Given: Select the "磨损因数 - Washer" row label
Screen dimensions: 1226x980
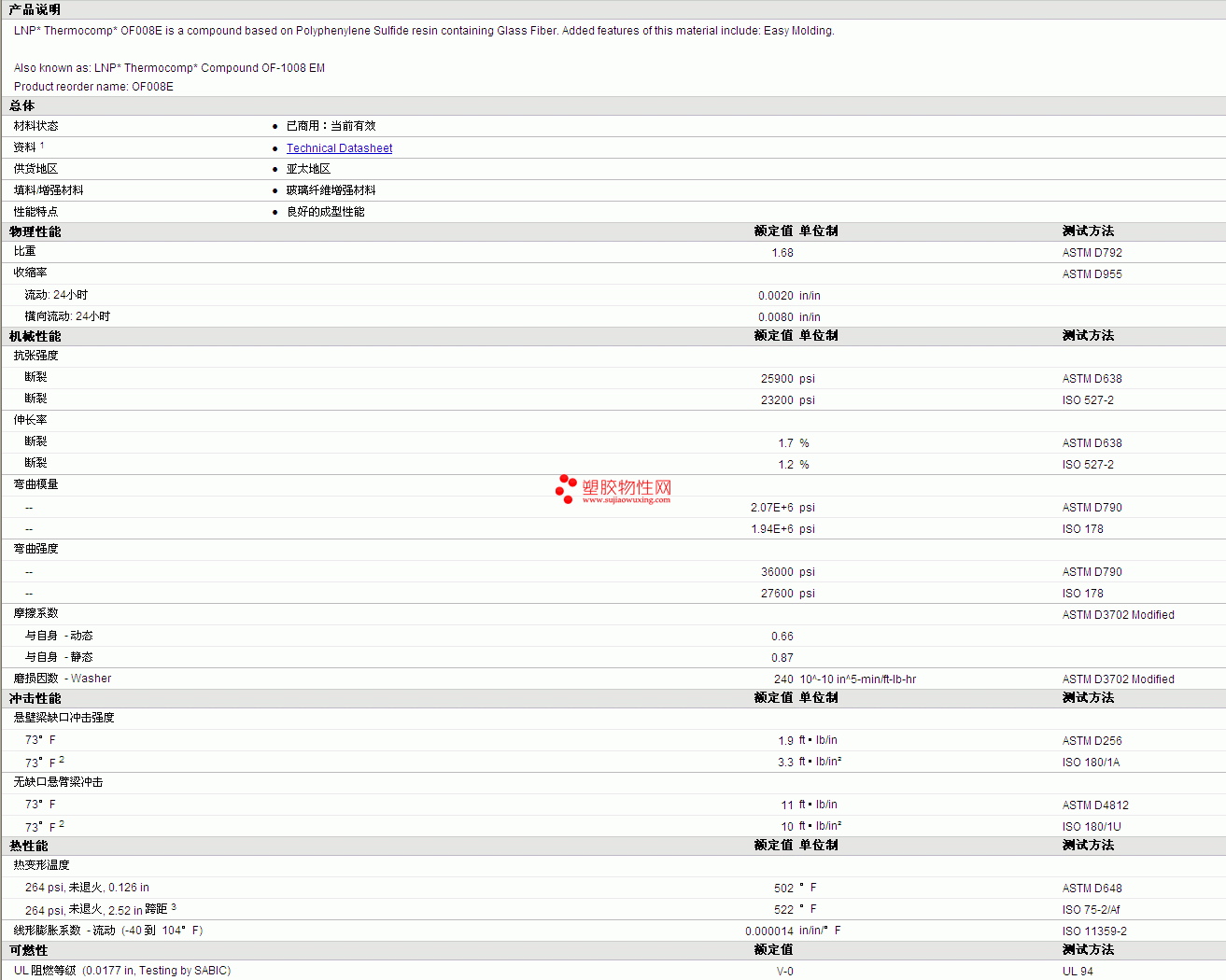Looking at the screenshot, I should pyautogui.click(x=63, y=679).
